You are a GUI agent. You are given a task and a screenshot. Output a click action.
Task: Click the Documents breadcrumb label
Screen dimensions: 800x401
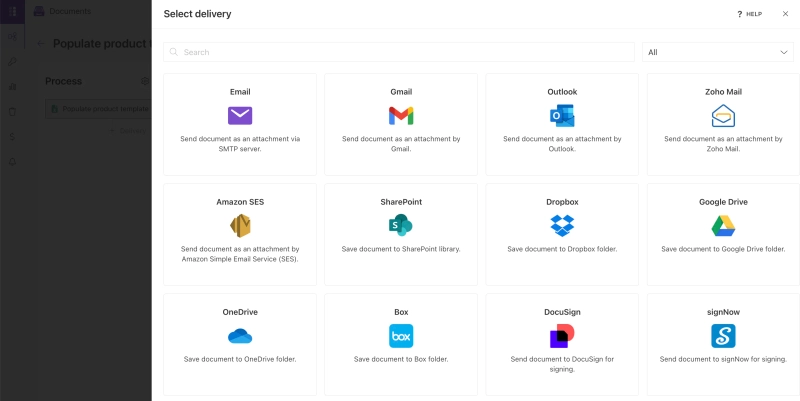70,11
